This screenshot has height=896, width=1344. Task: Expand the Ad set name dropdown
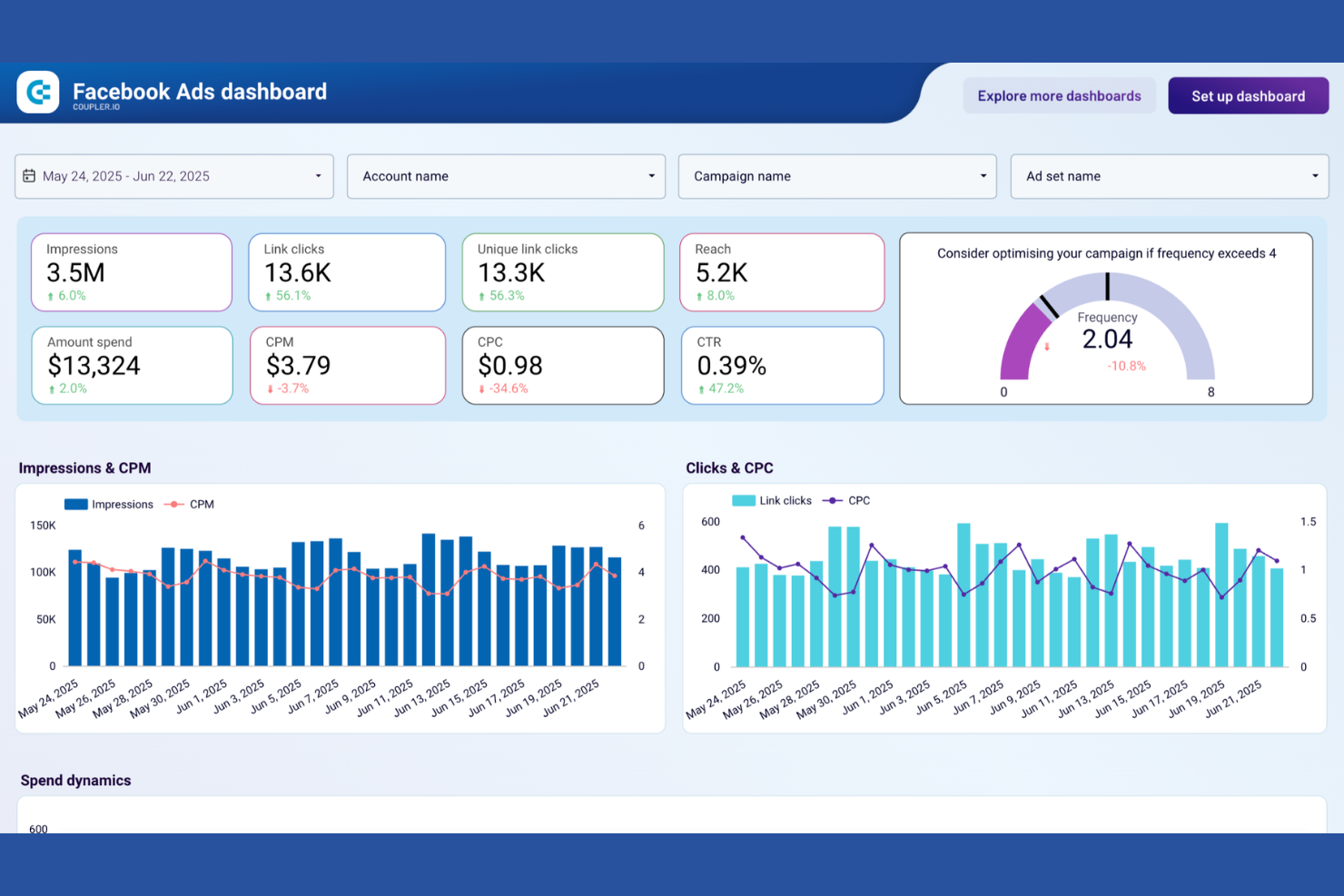[1170, 176]
